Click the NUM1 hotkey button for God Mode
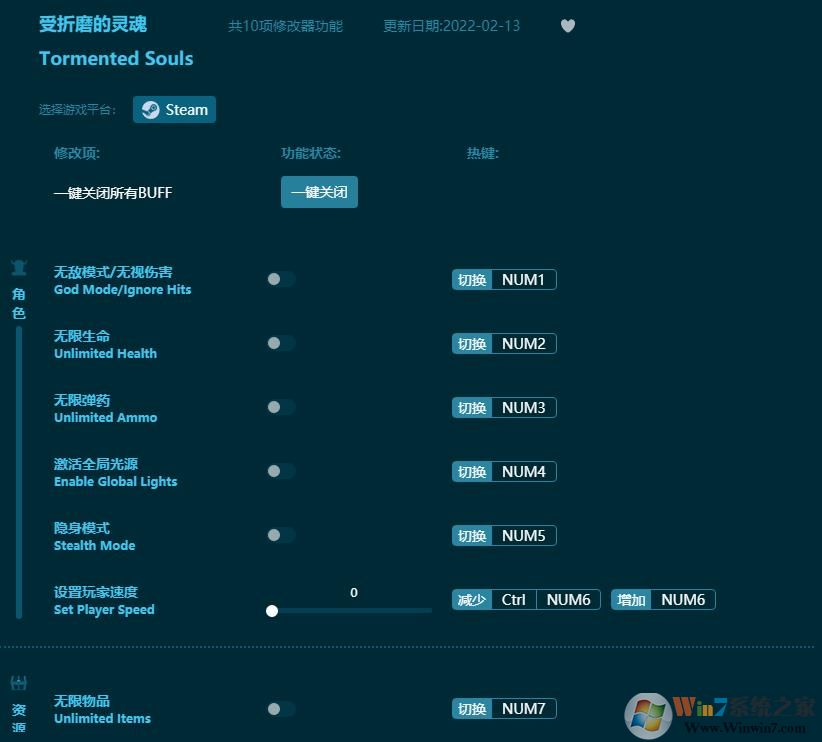The width and height of the screenshot is (822, 742). point(524,279)
